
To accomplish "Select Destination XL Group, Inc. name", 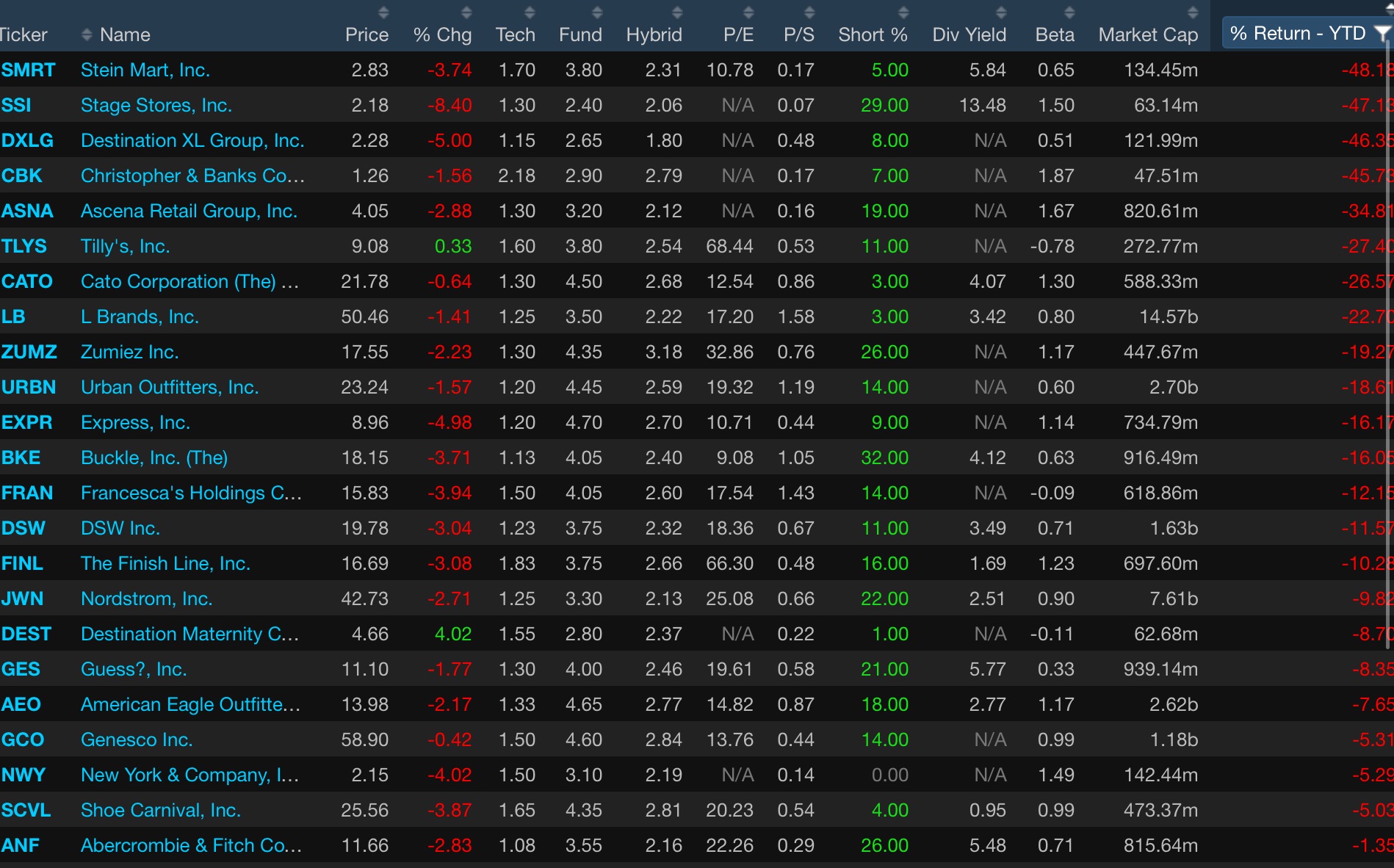I will coord(192,140).
